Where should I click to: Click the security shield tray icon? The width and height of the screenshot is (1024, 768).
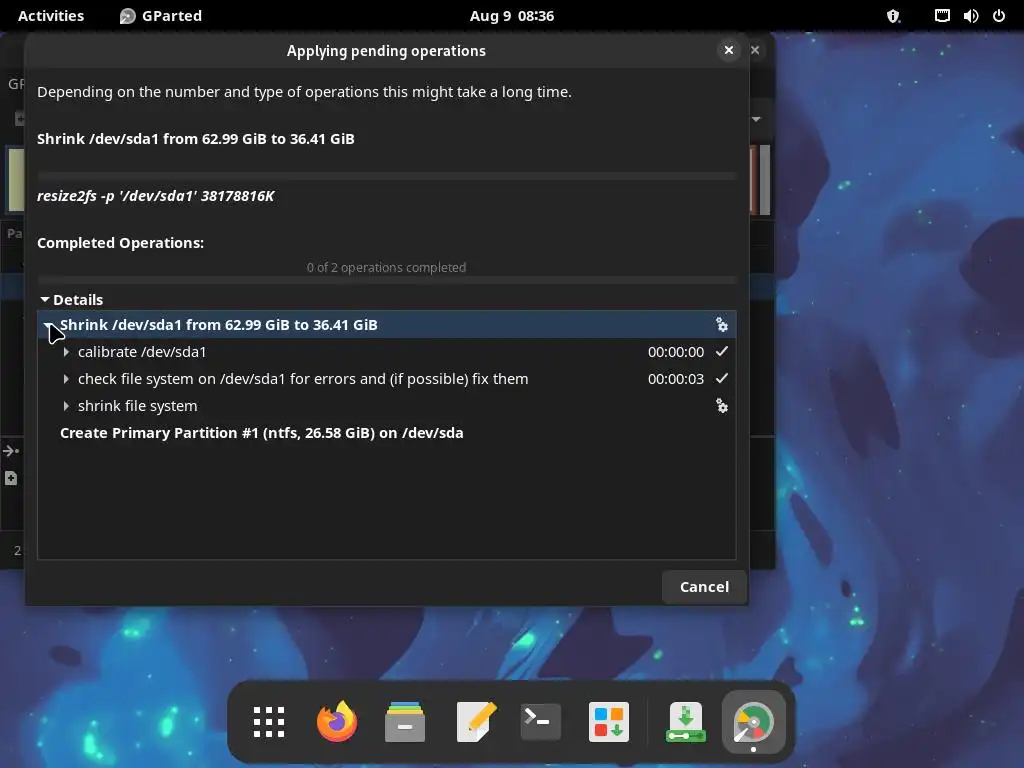(893, 16)
